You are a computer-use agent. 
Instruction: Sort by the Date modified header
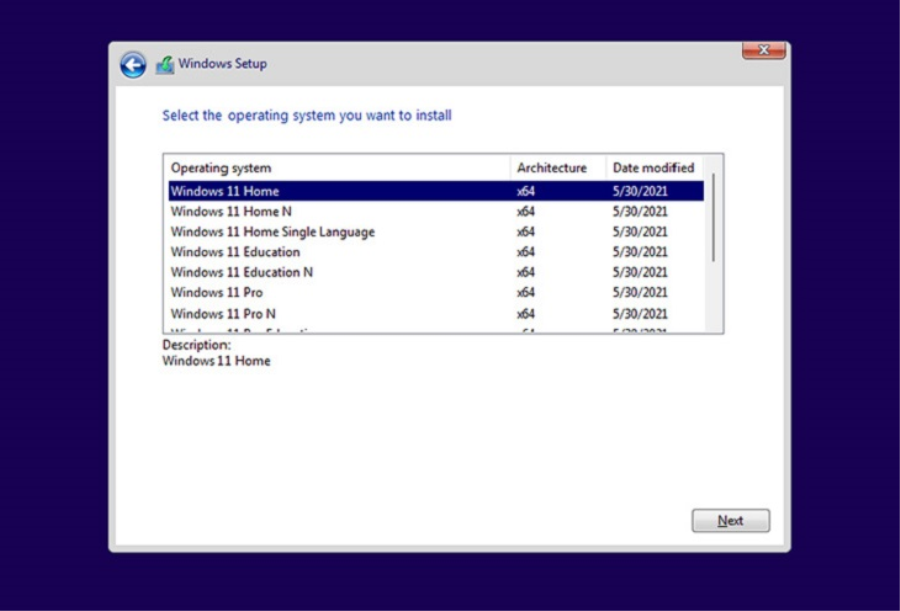pyautogui.click(x=654, y=168)
